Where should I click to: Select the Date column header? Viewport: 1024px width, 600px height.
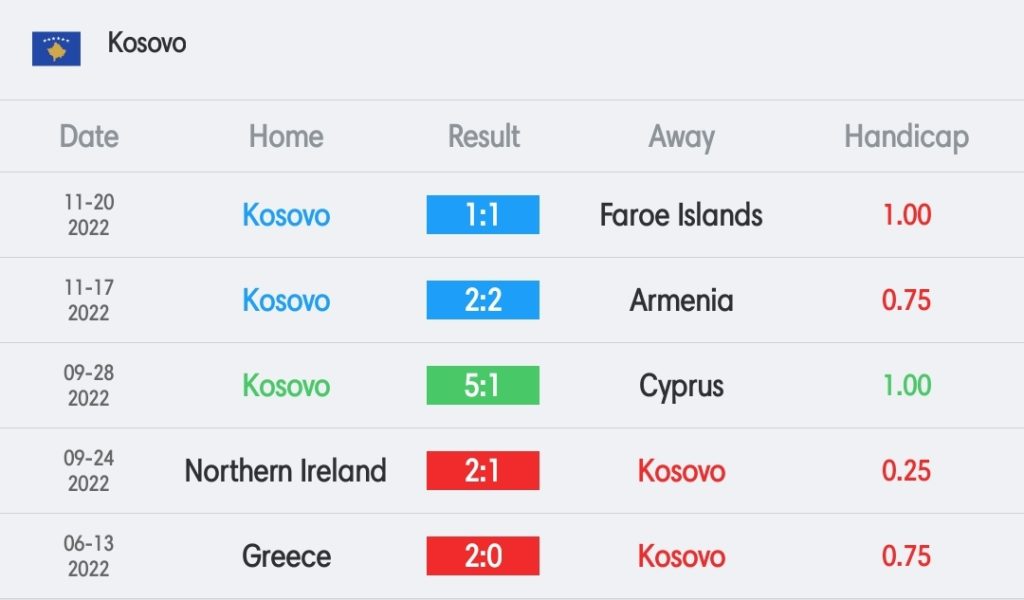point(89,136)
